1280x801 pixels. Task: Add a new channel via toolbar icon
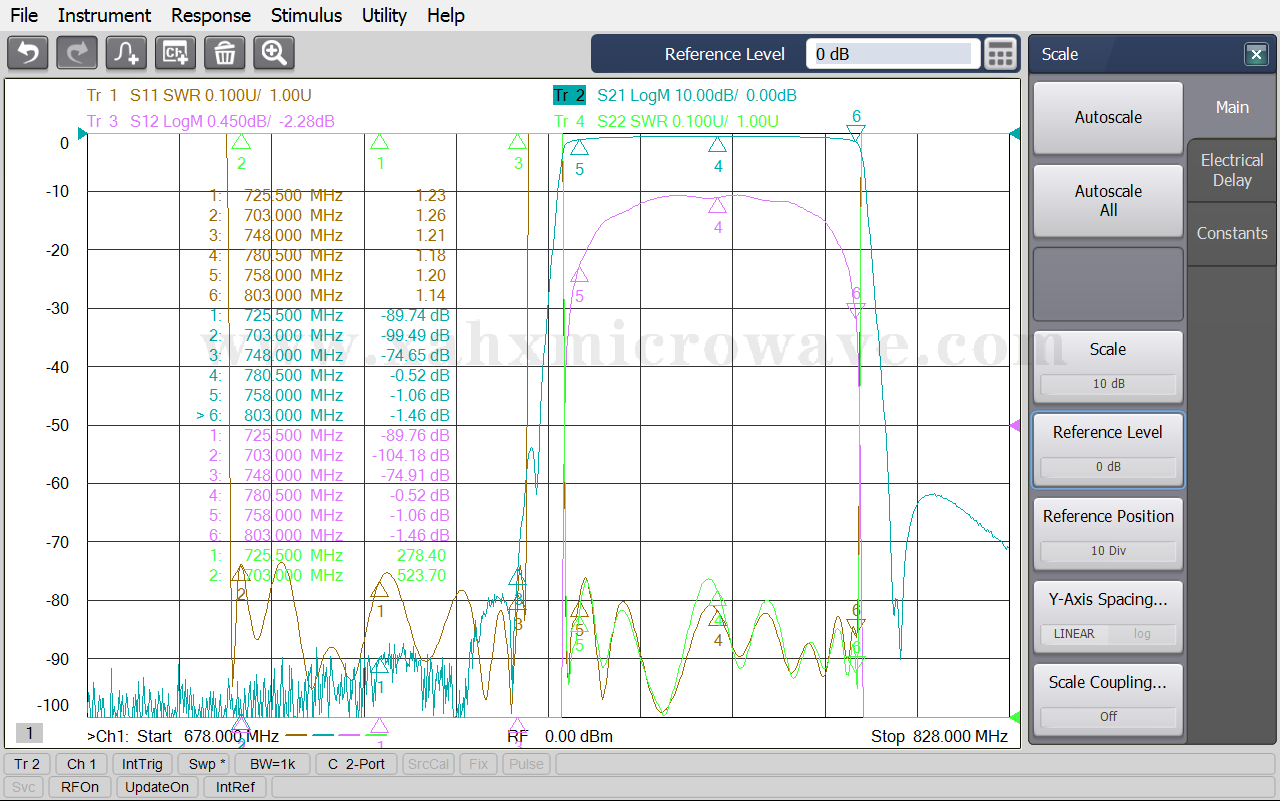(x=176, y=53)
